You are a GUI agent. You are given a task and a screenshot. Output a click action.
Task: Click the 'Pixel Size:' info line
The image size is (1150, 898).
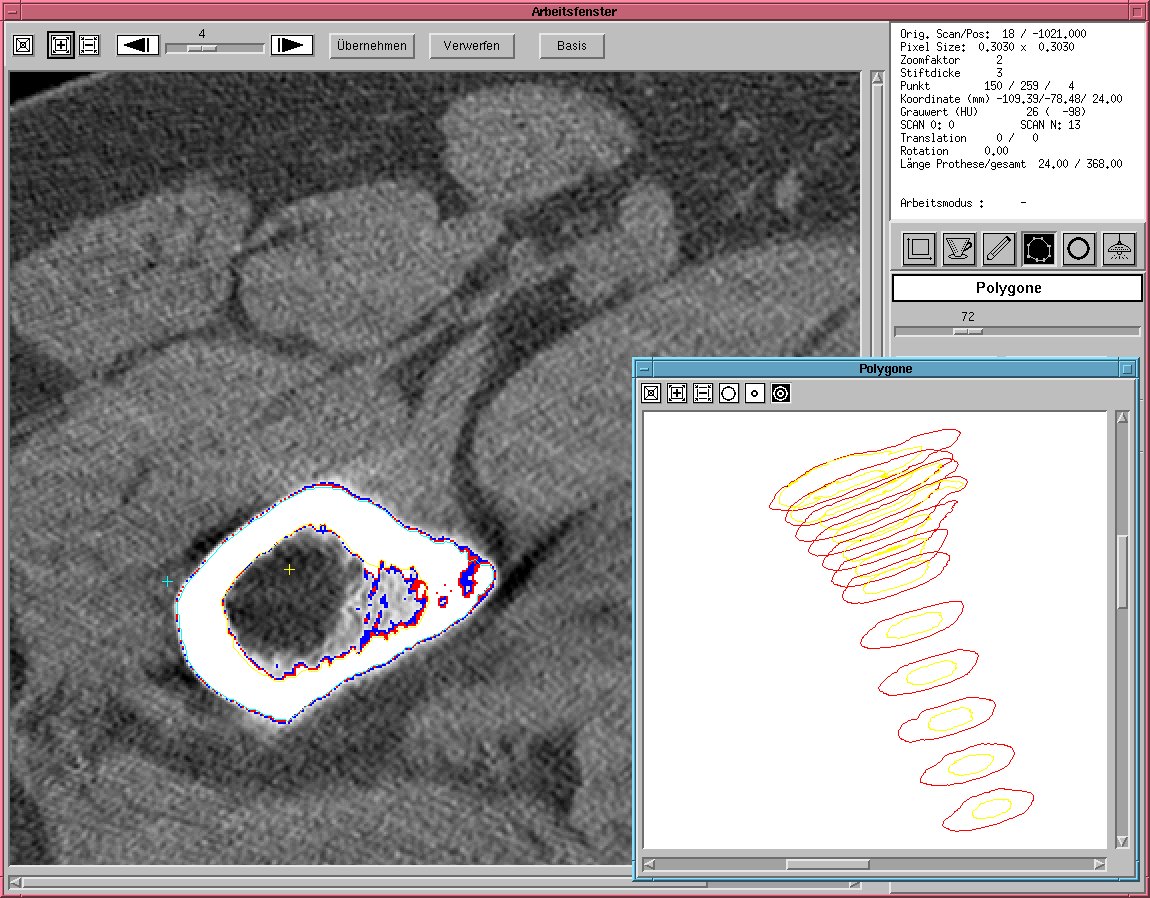point(987,47)
